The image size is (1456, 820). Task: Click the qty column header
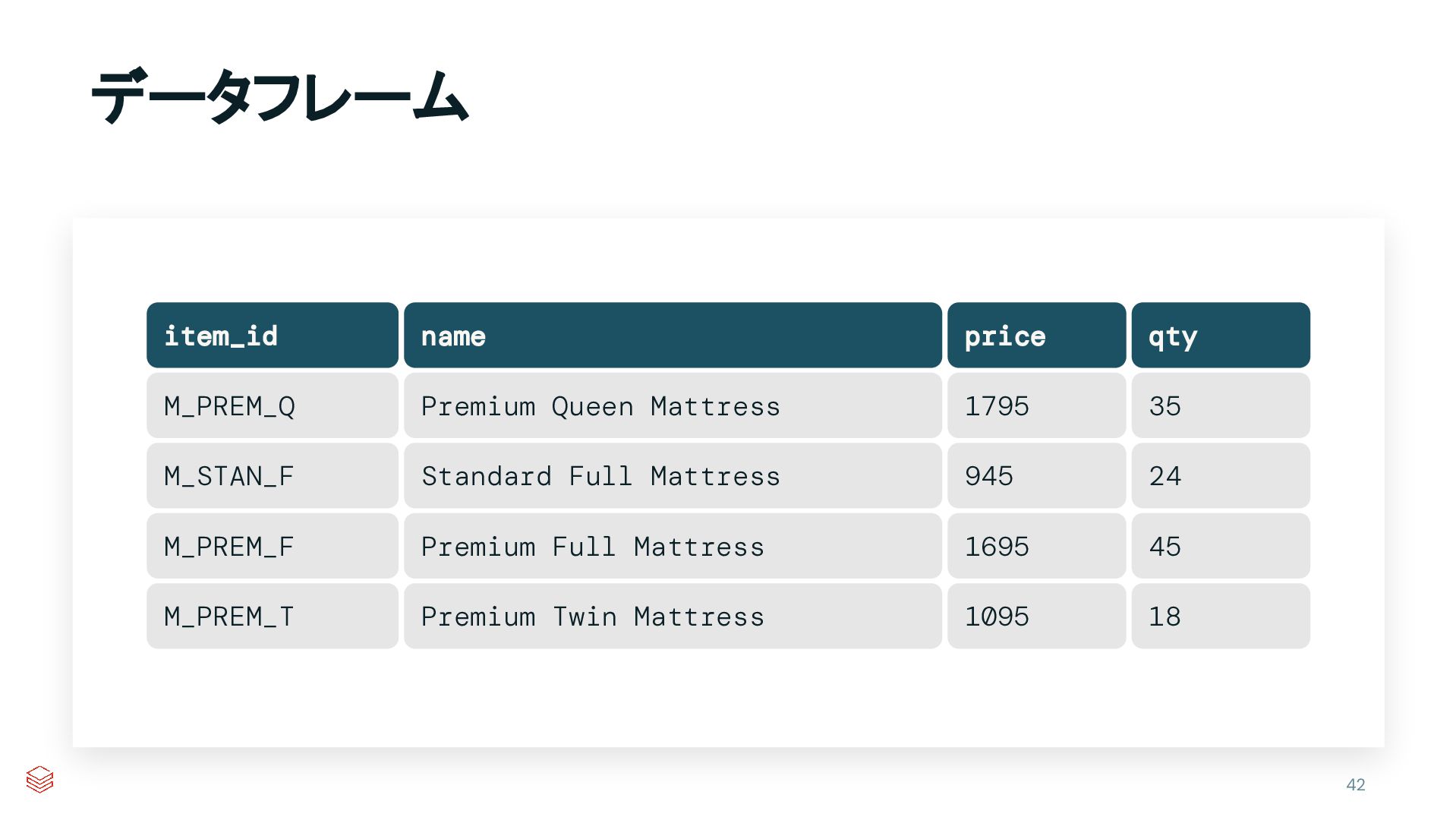[1220, 336]
